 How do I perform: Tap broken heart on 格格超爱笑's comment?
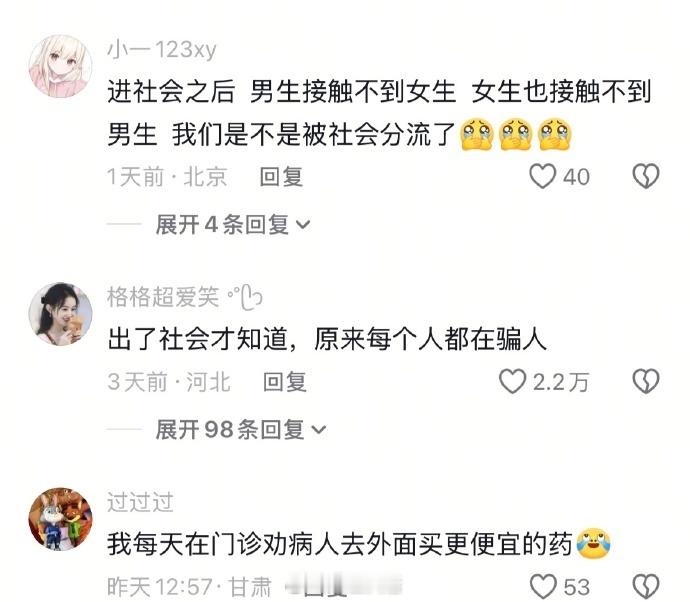coord(646,381)
